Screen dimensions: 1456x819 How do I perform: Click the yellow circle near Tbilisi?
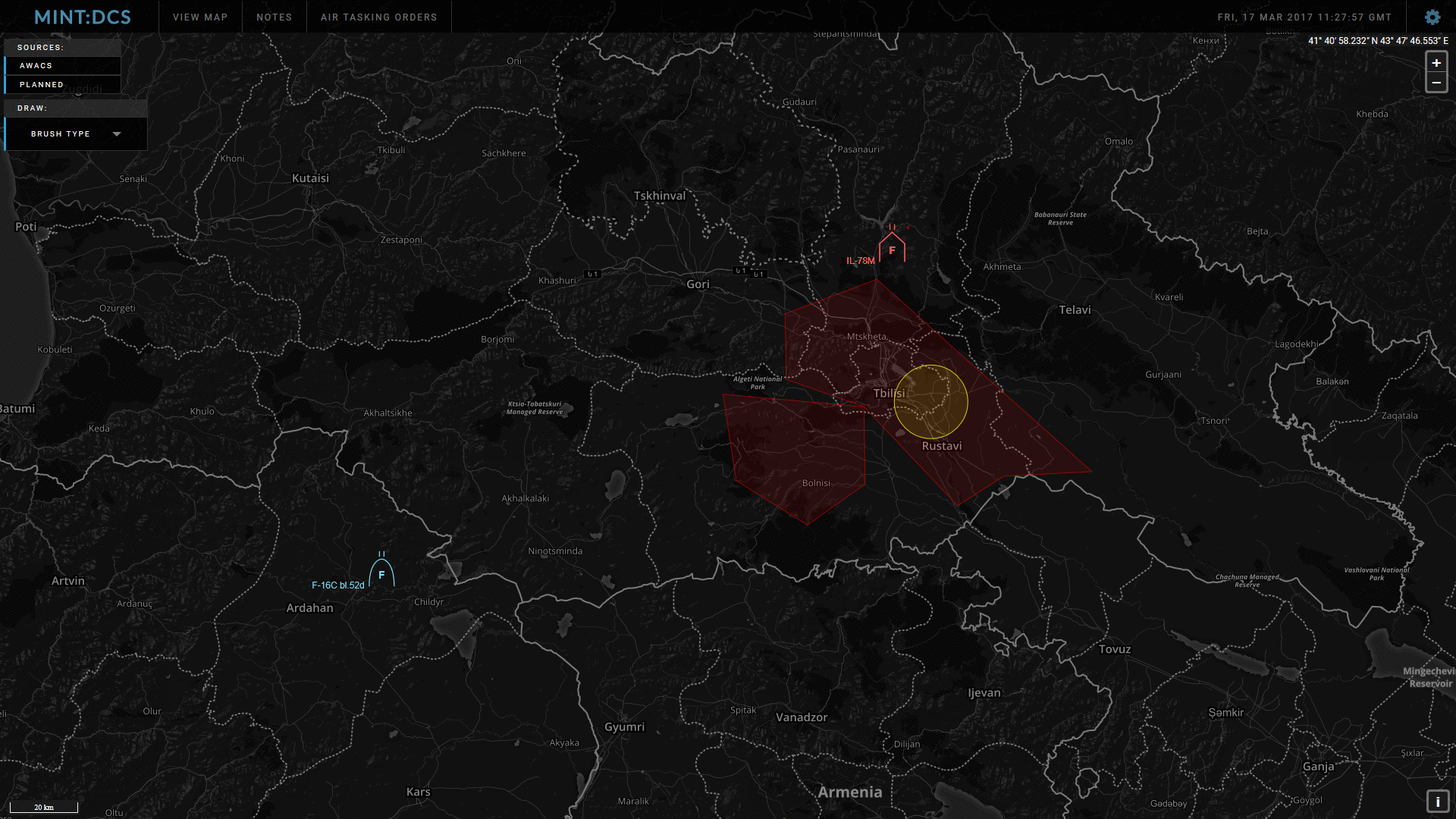pos(930,402)
